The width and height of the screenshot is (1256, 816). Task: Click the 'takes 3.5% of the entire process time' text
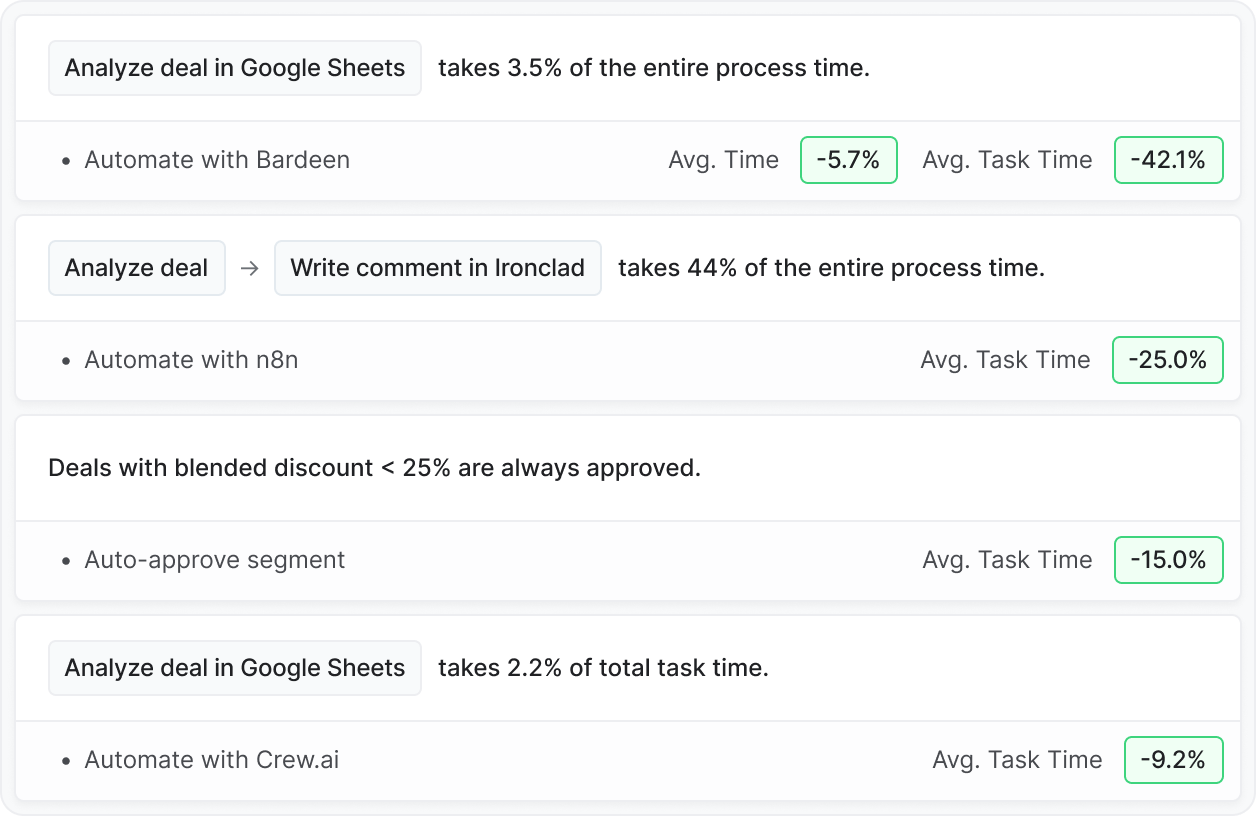pyautogui.click(x=654, y=68)
